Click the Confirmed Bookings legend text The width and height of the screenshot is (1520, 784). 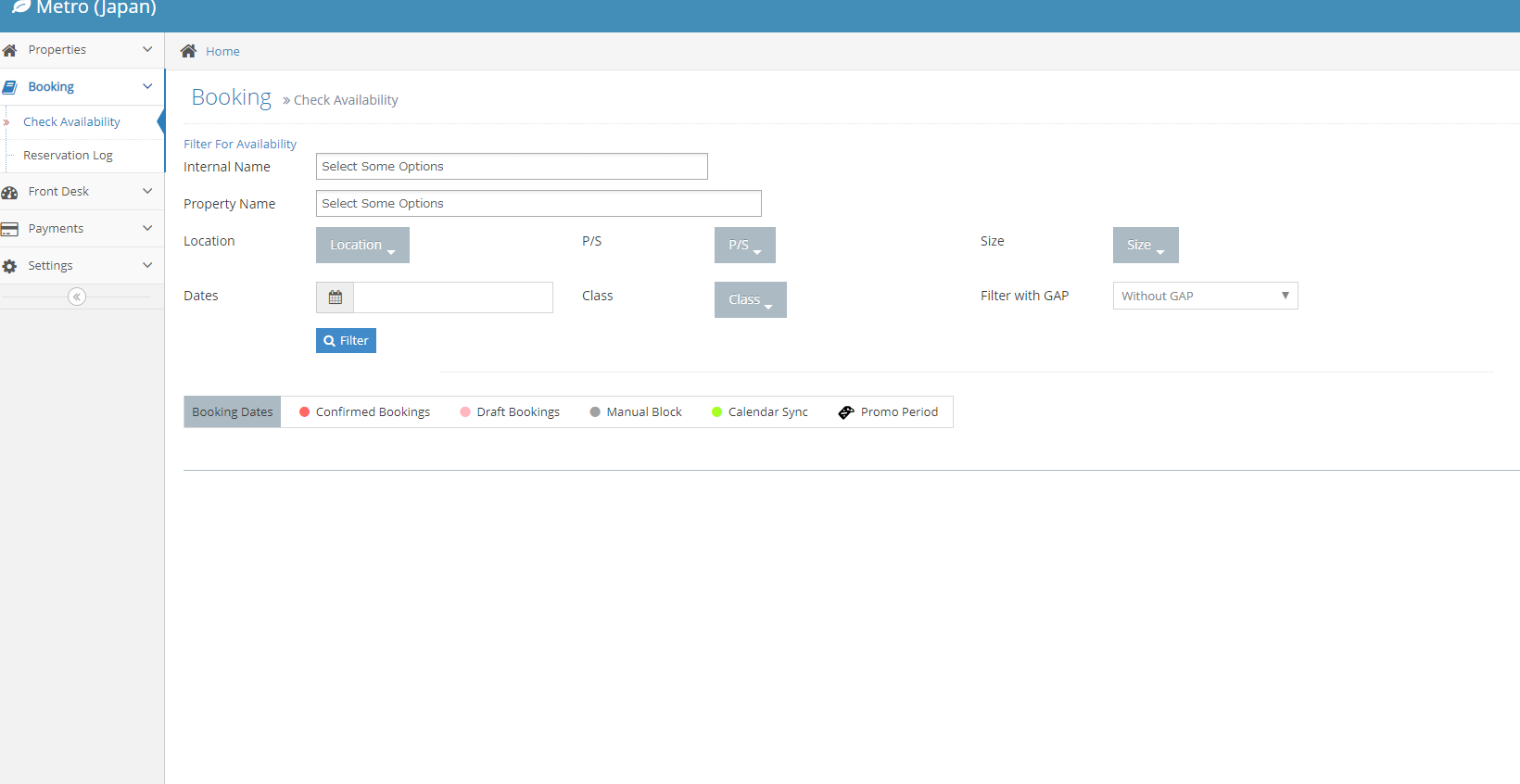click(373, 412)
